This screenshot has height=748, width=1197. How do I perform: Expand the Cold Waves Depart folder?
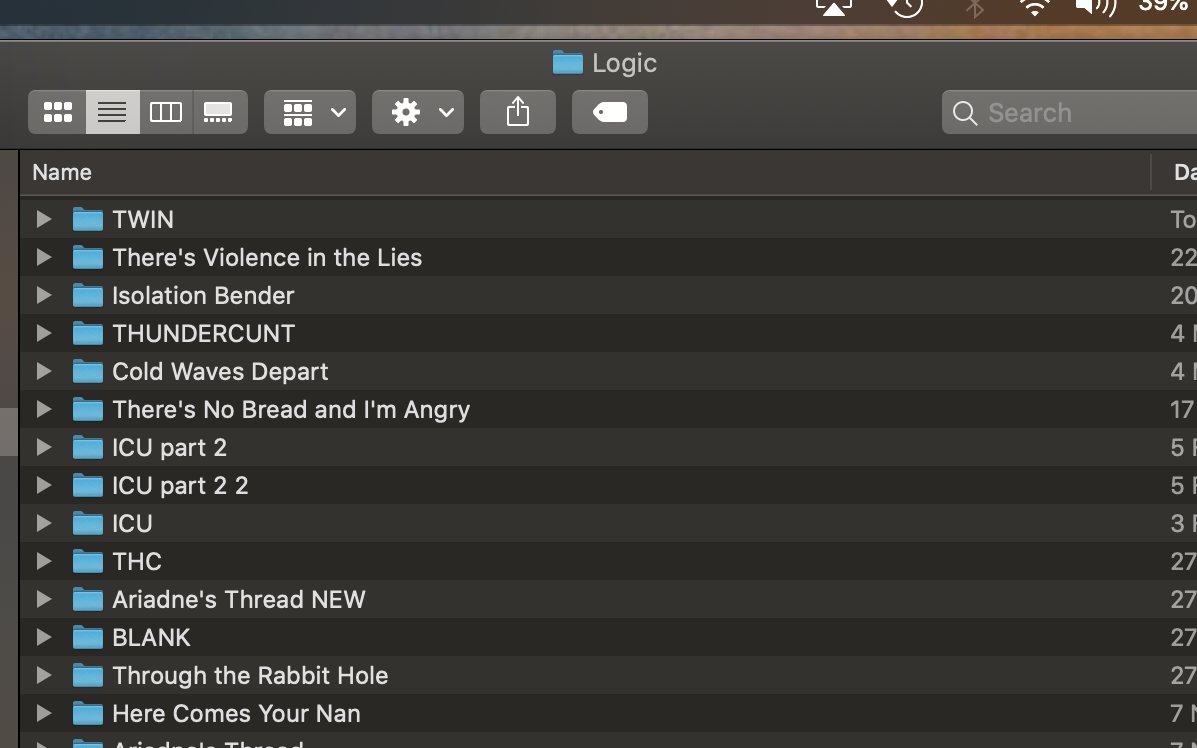pyautogui.click(x=43, y=371)
